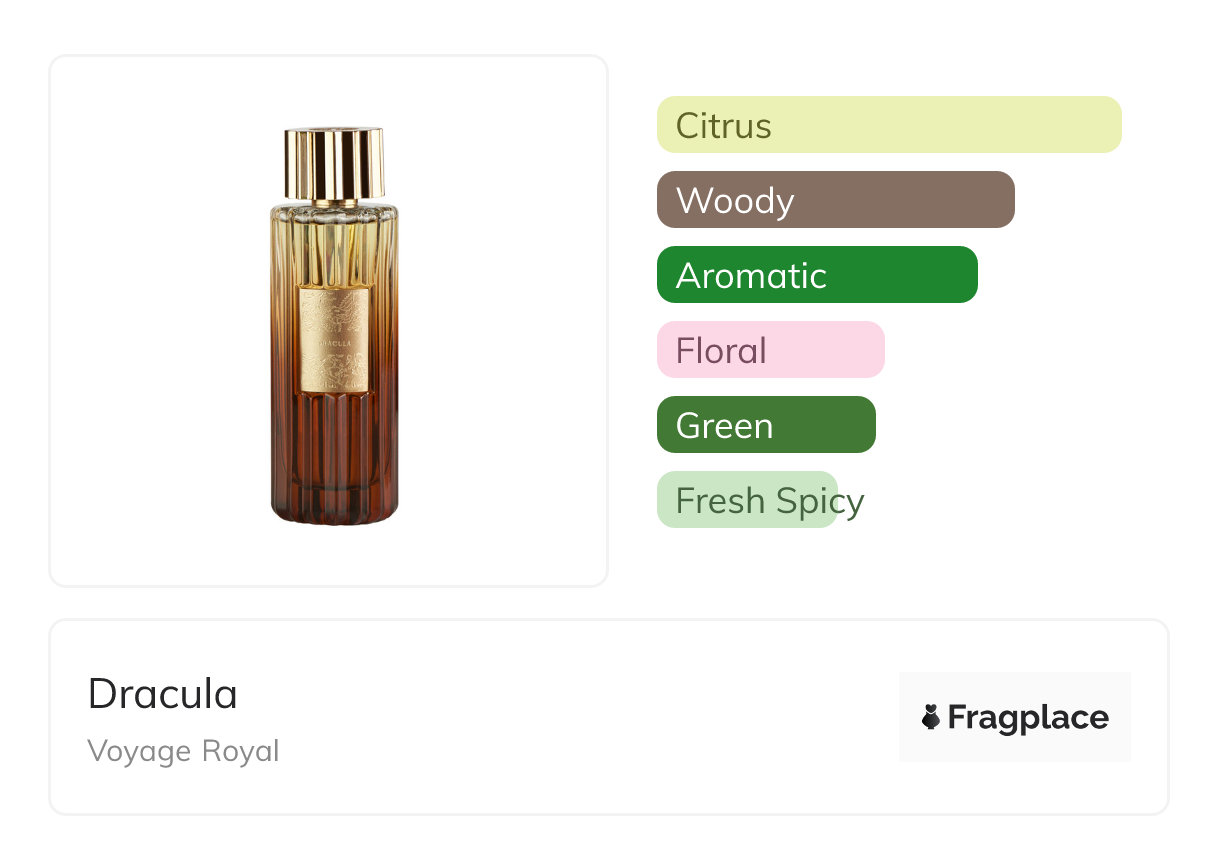Select the dark green Green accord bar

tap(766, 425)
